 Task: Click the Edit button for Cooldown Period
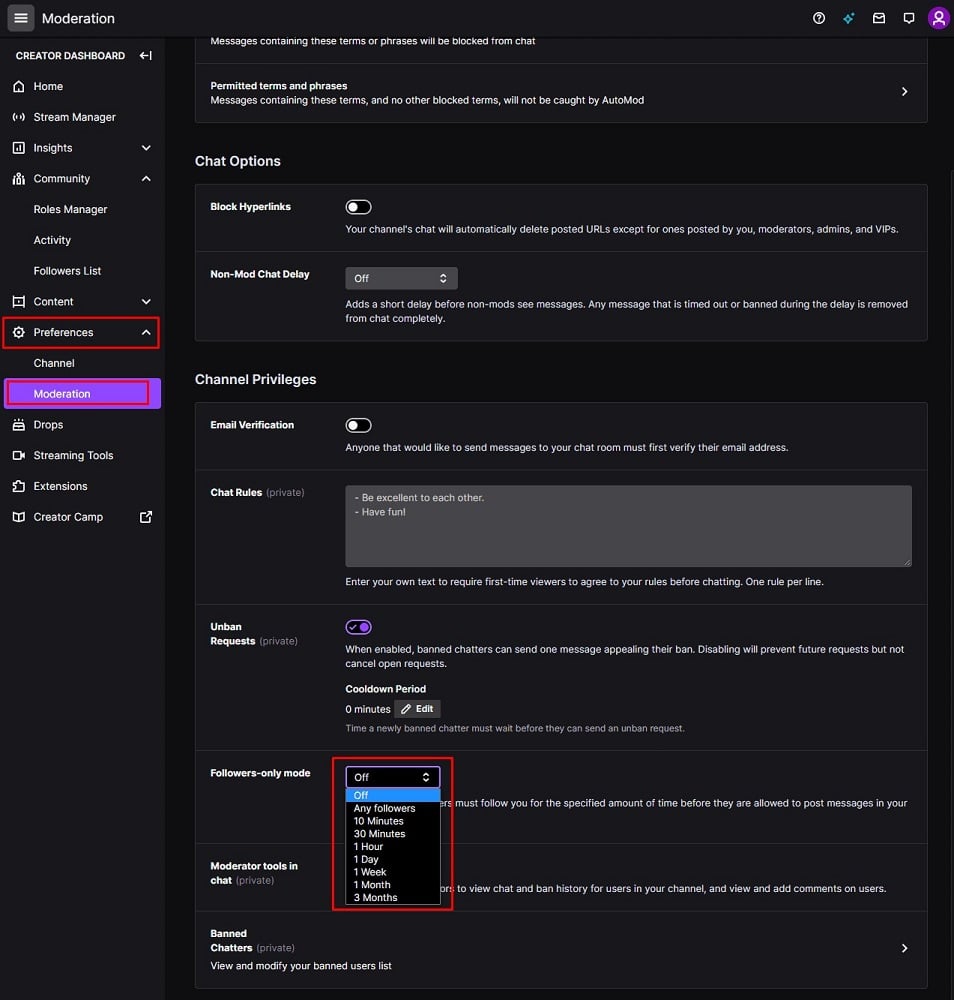pos(417,709)
